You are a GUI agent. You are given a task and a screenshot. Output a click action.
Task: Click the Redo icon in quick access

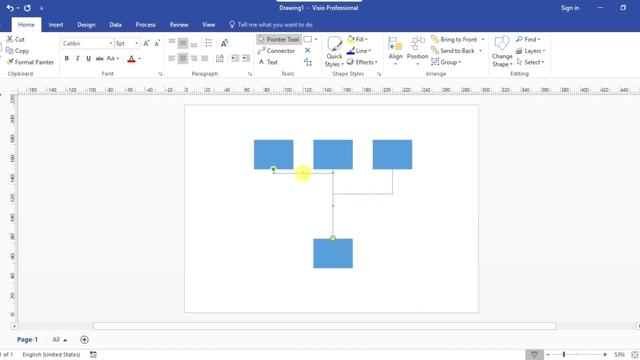pyautogui.click(x=27, y=8)
